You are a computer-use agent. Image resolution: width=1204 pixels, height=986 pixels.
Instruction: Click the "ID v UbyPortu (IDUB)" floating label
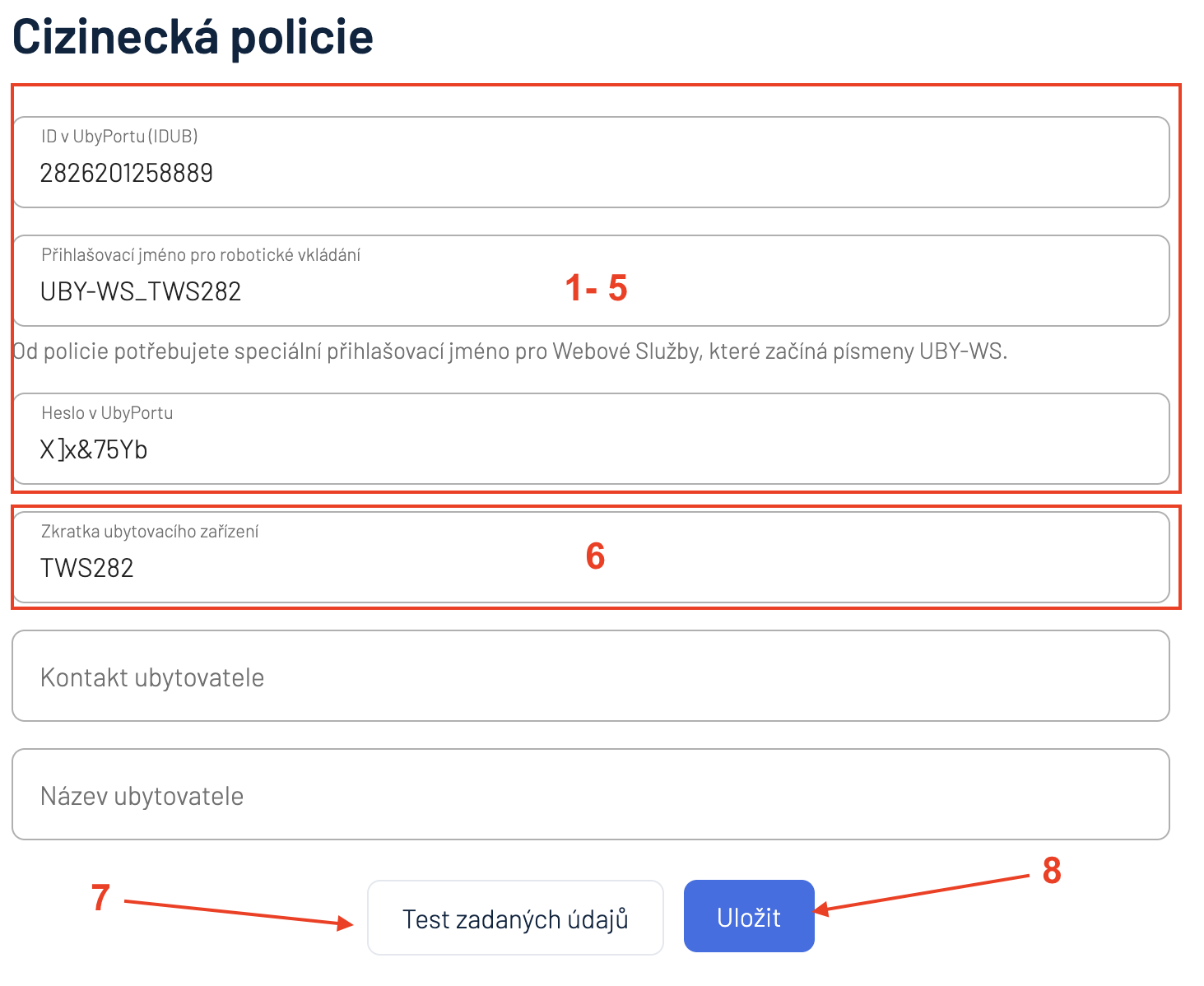[x=120, y=137]
